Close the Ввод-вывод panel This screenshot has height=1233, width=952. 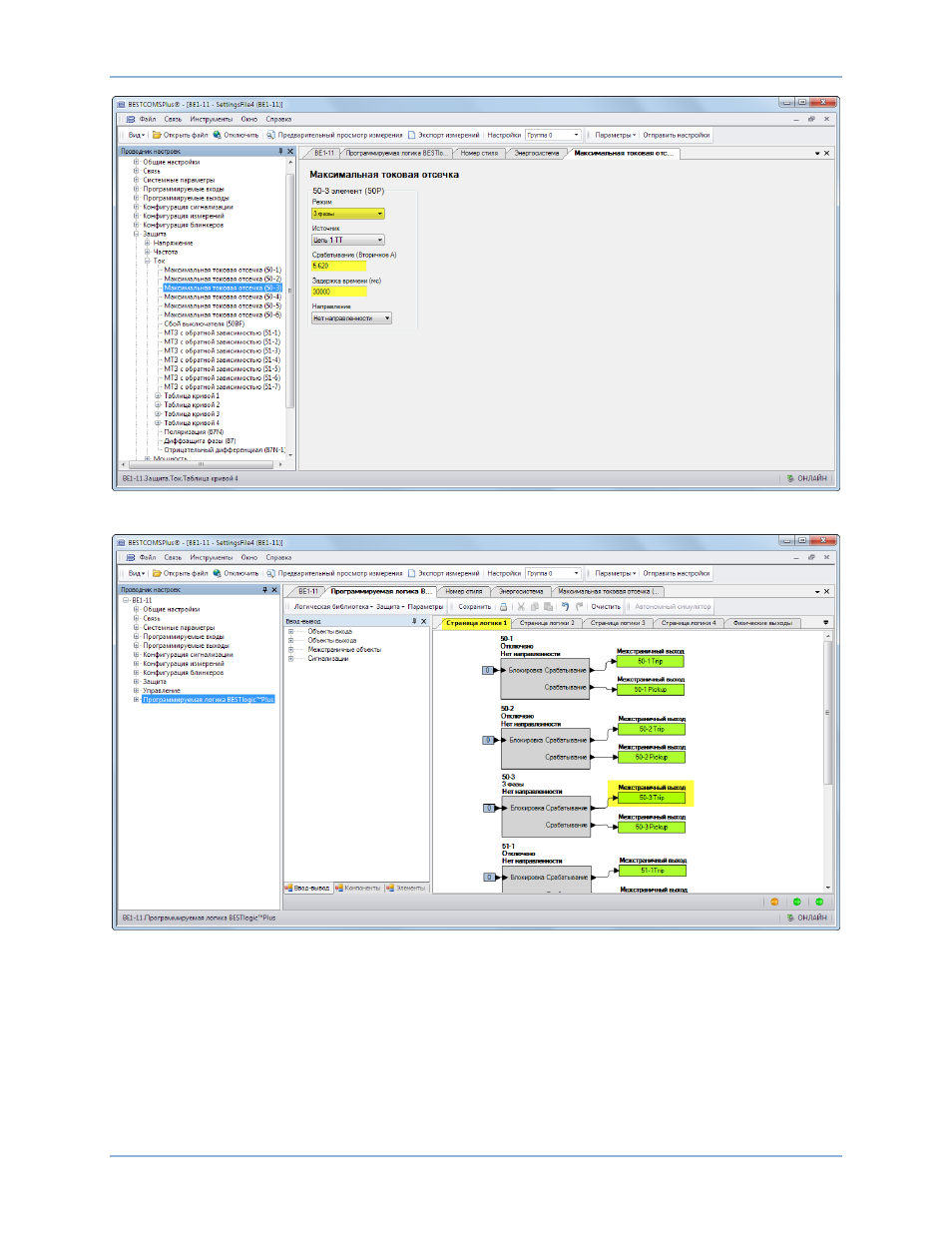pos(424,621)
